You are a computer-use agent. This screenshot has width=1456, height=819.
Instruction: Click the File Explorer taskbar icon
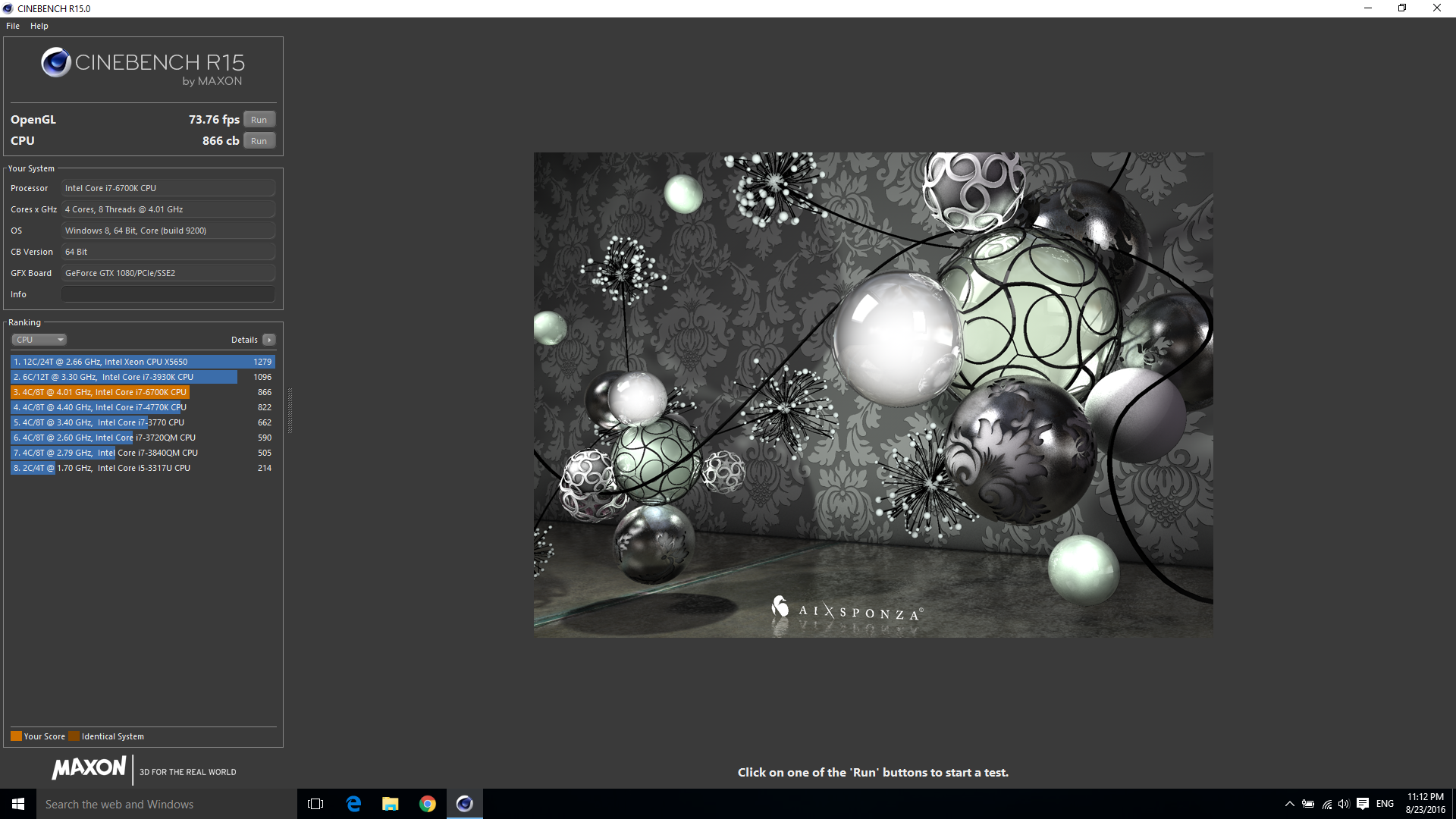pos(391,804)
